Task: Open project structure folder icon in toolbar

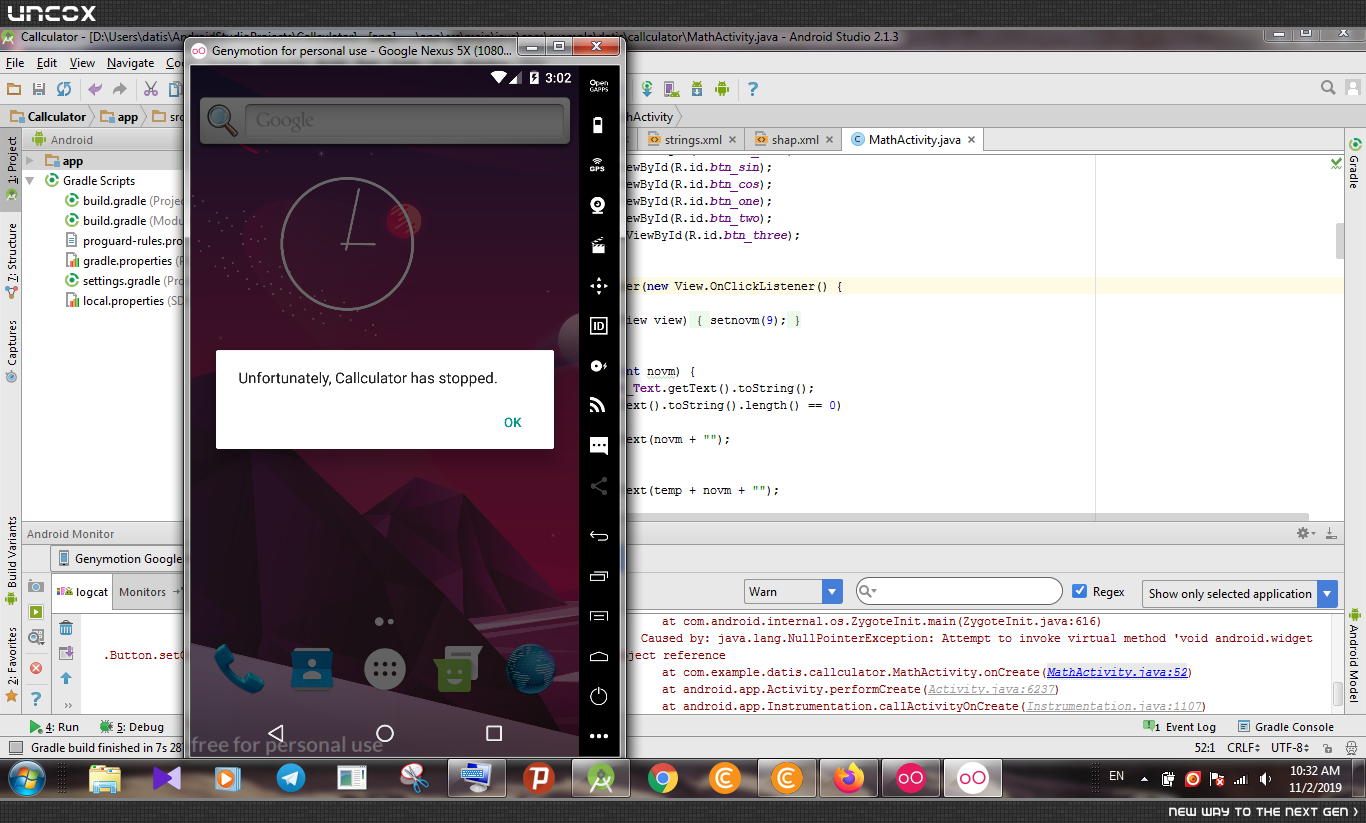Action: pos(15,89)
